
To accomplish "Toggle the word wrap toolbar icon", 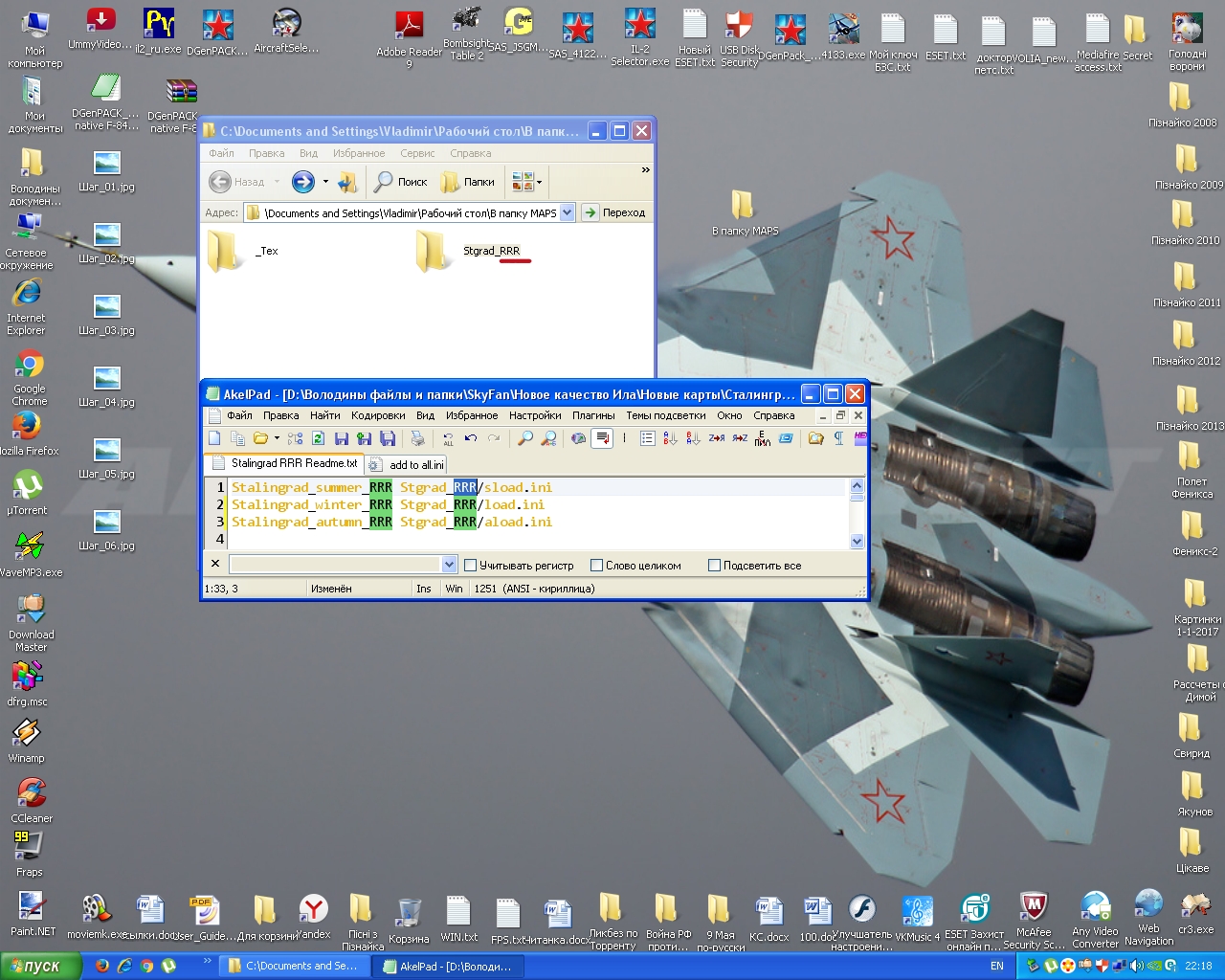I will [602, 438].
